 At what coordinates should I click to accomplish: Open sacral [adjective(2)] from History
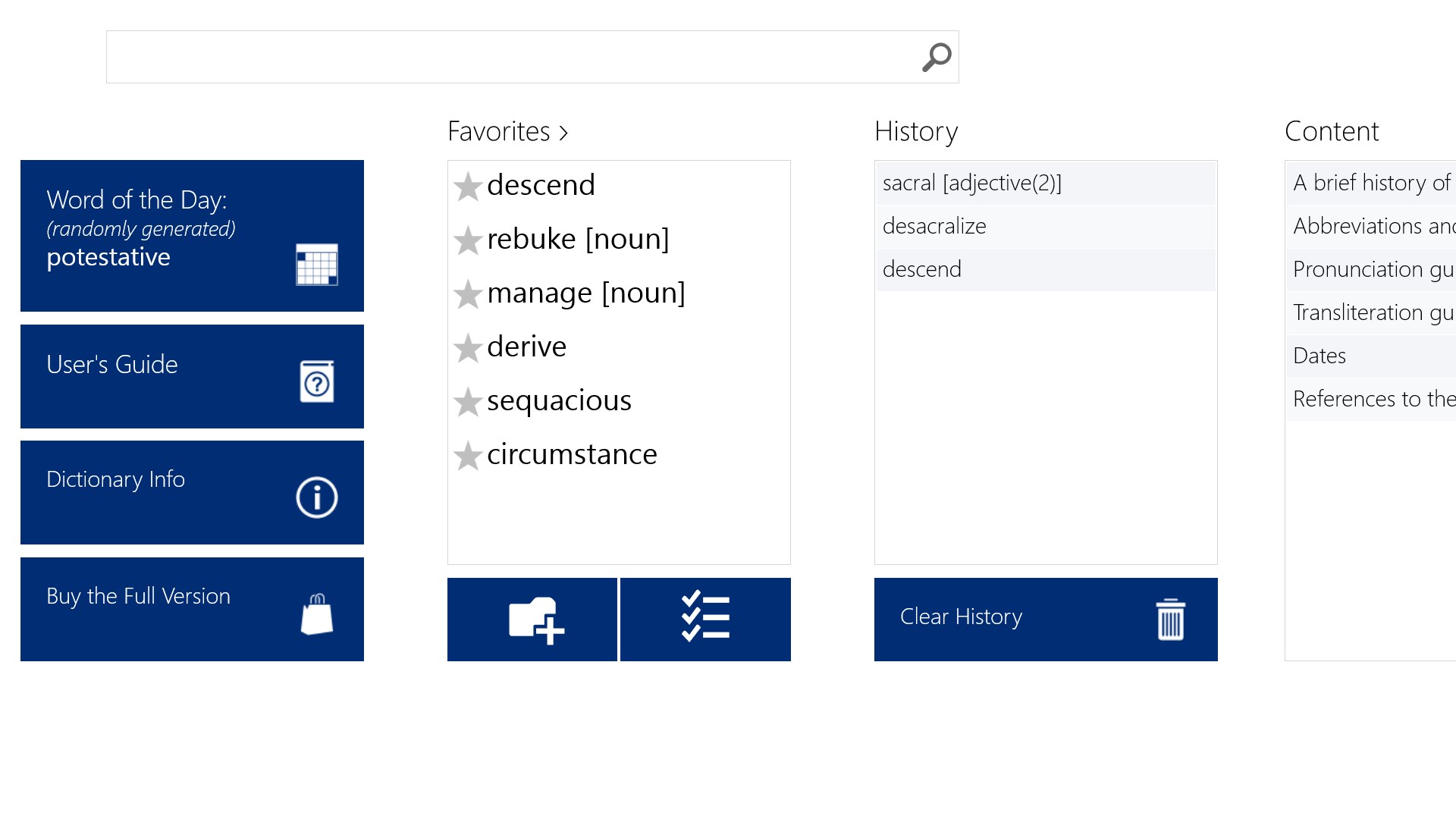pyautogui.click(x=972, y=183)
